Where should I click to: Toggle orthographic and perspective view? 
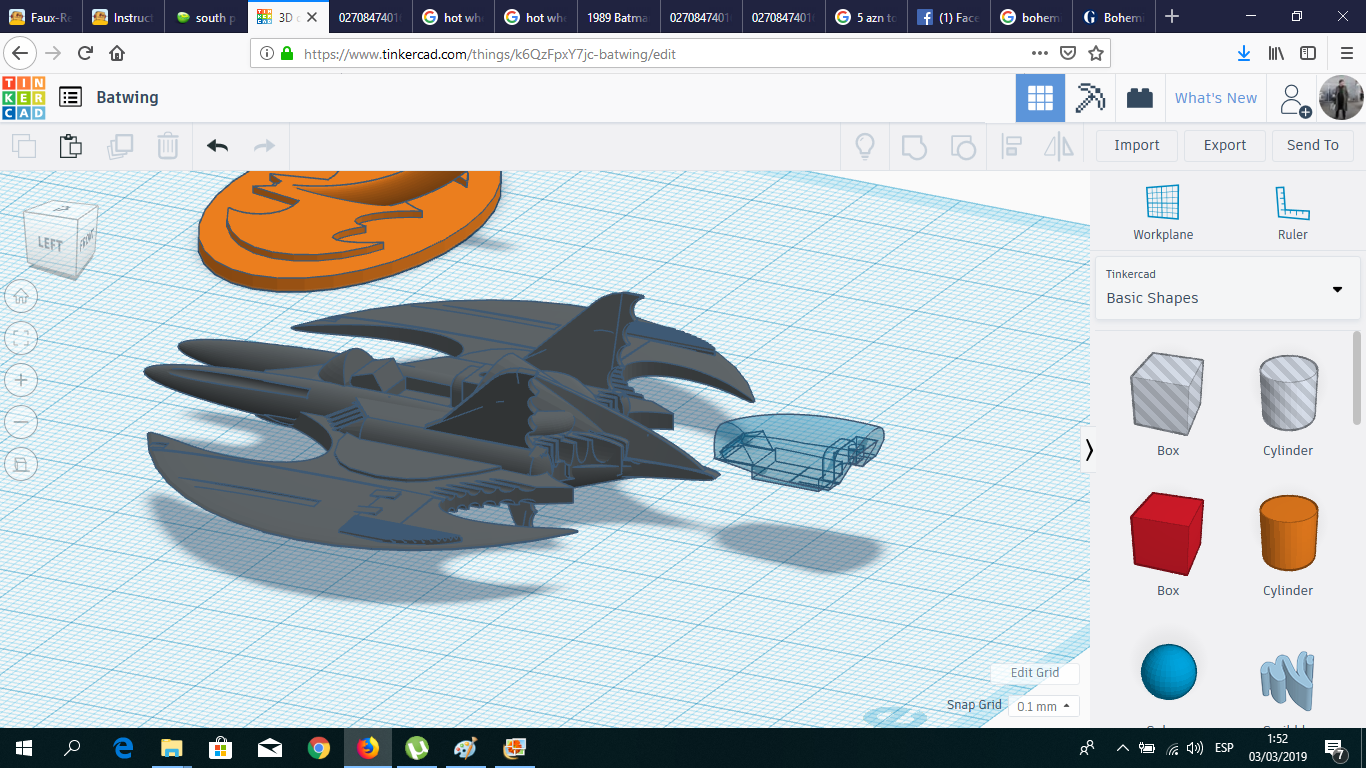point(22,464)
